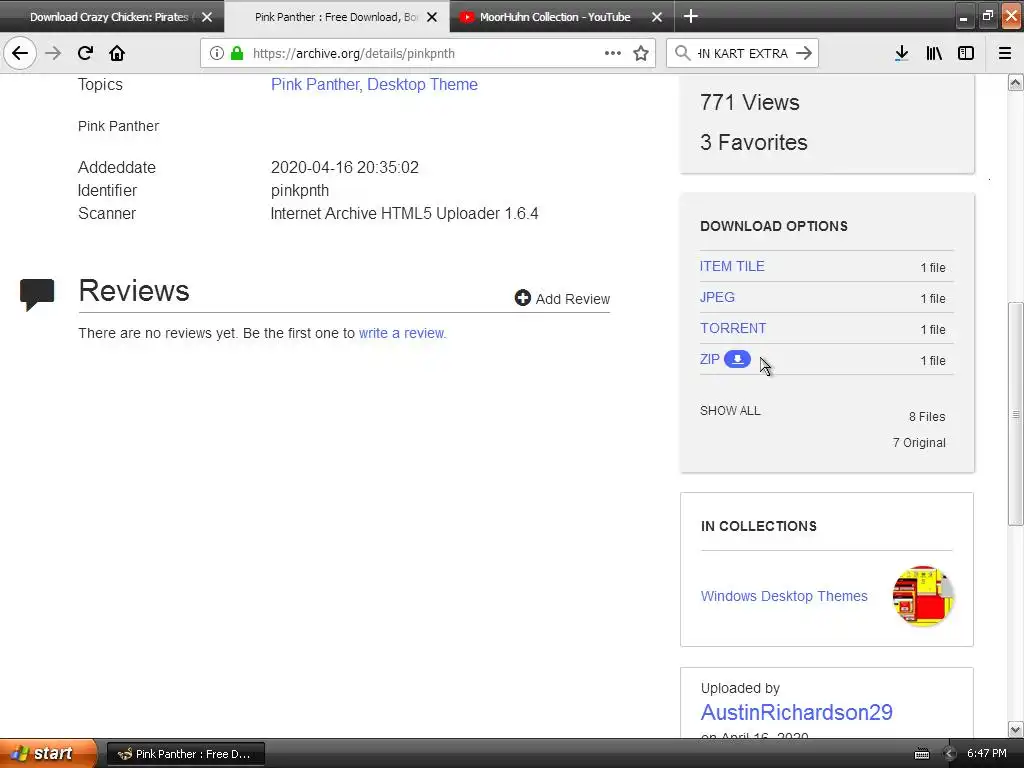Toggle the sidebar view icon
1024x768 pixels.
966,54
